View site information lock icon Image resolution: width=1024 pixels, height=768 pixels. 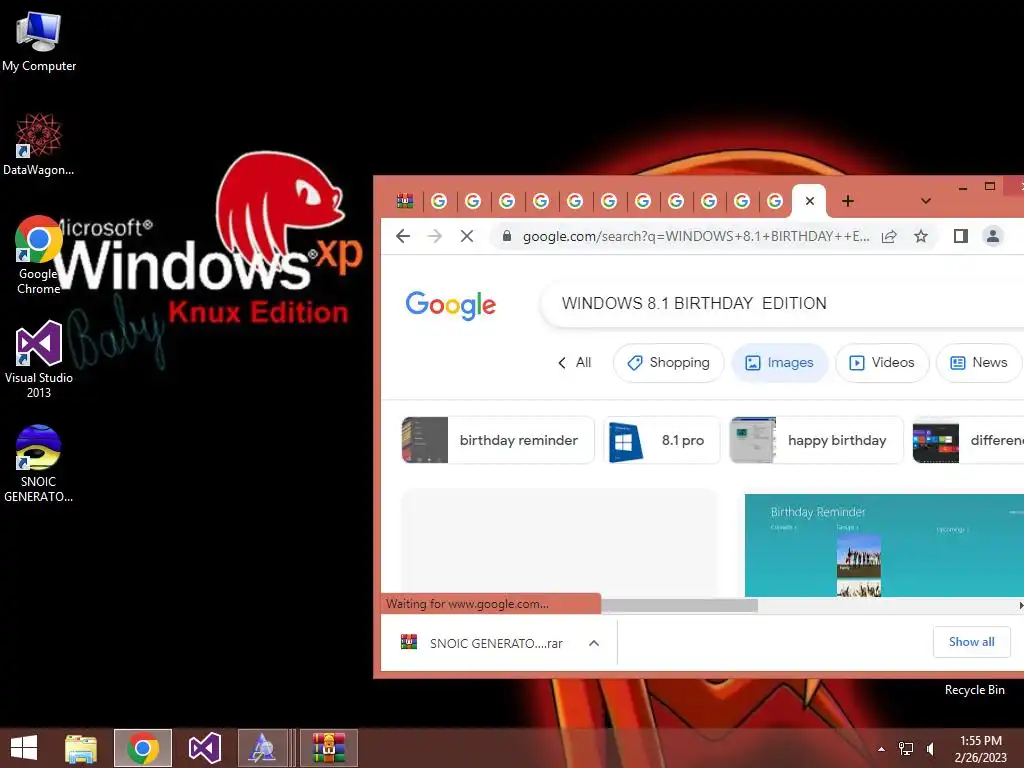click(507, 236)
